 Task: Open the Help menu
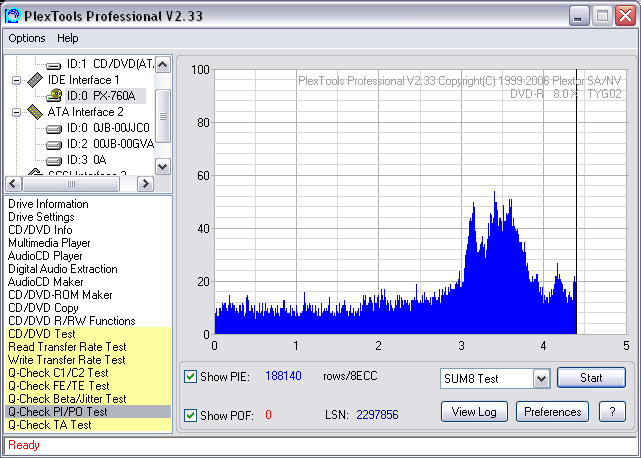coord(67,38)
